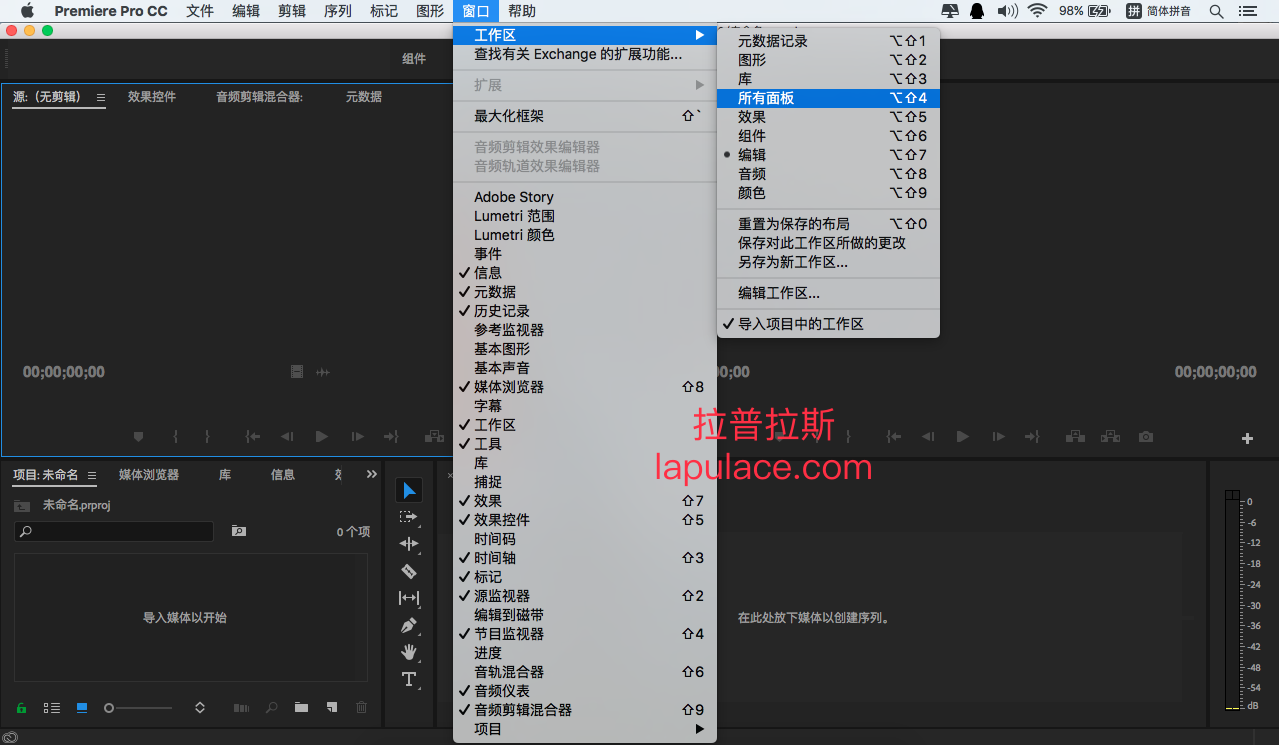Expand the 项目 submenu in window menu
The image size is (1279, 745).
[x=585, y=729]
